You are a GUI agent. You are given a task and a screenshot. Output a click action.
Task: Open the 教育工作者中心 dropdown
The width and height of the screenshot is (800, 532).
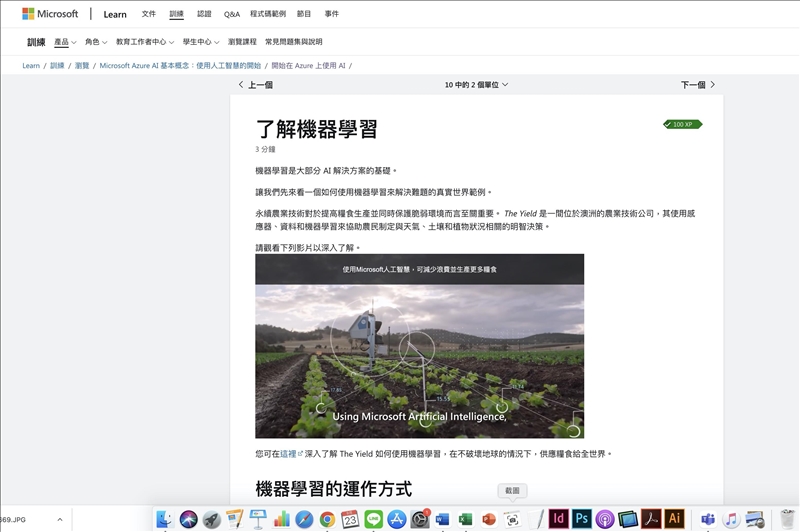click(144, 42)
